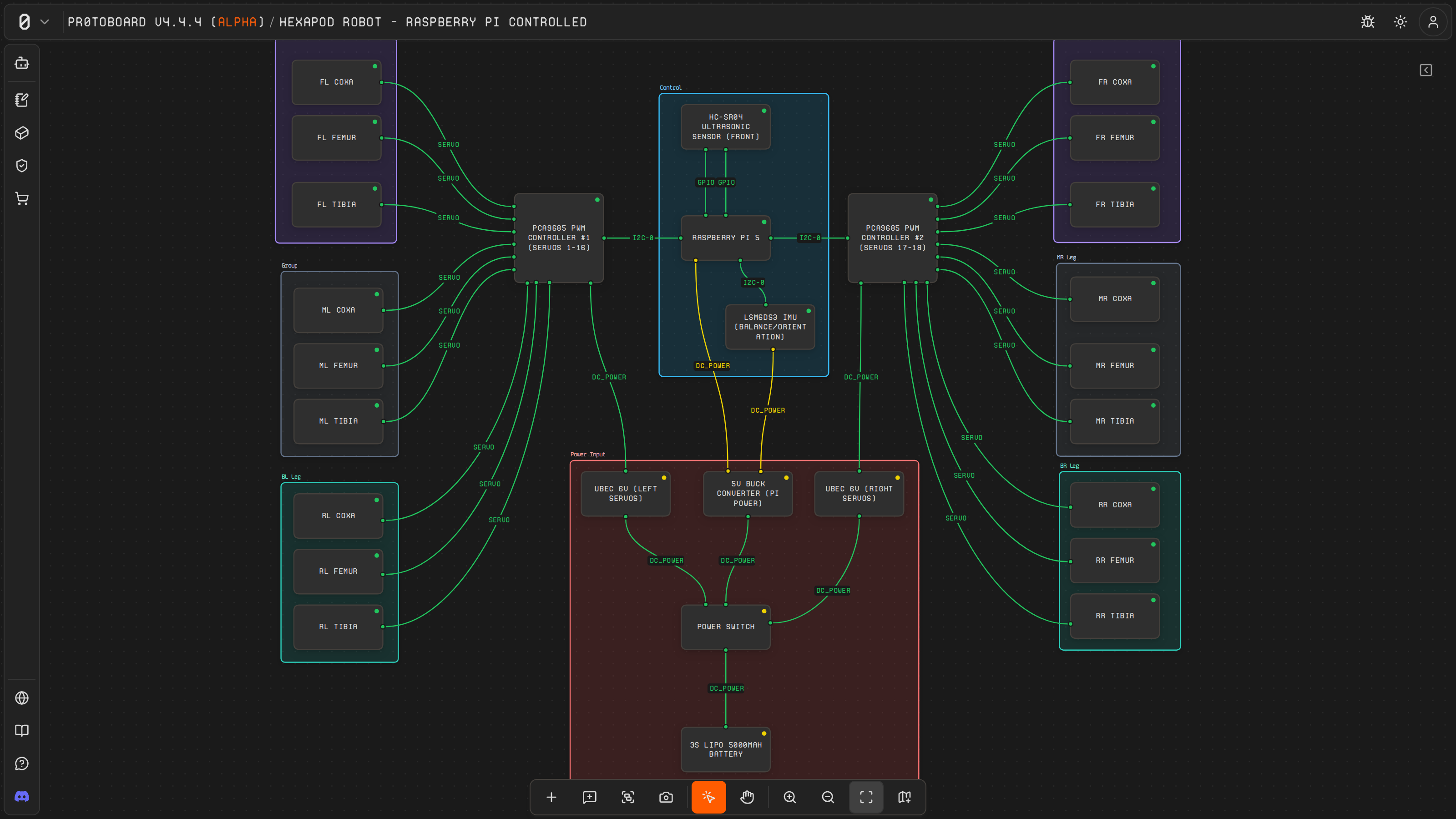Open the Protoboard logo menu
Screen dimensions: 1456x819
[24, 22]
